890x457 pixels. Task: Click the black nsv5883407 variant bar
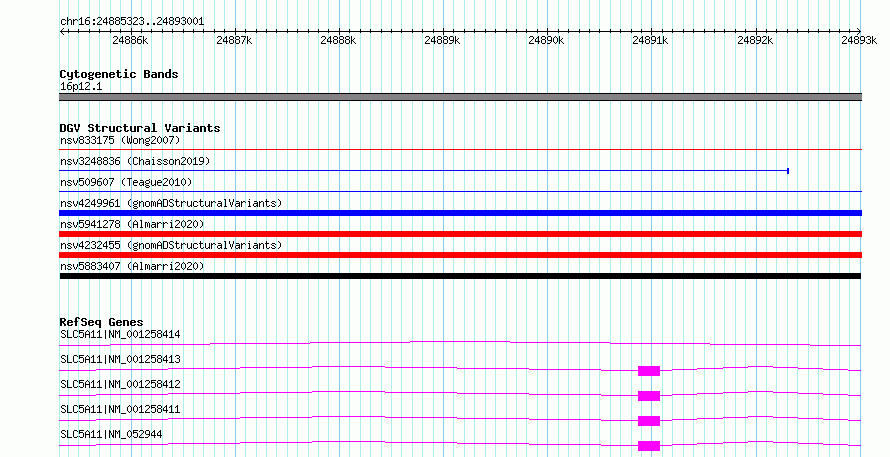(x=460, y=276)
